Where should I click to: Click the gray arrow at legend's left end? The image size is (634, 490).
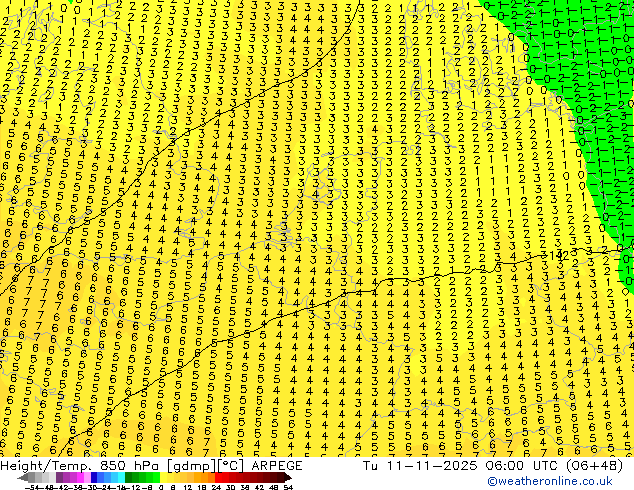(x=23, y=478)
